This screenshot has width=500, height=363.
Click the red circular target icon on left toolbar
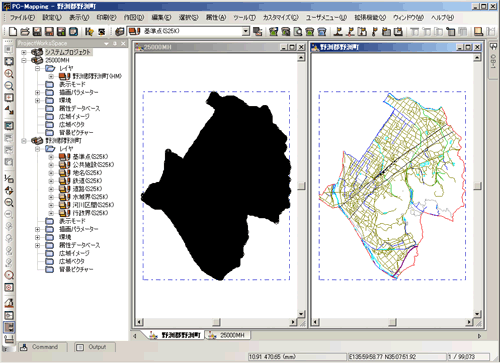pyautogui.click(x=9, y=275)
